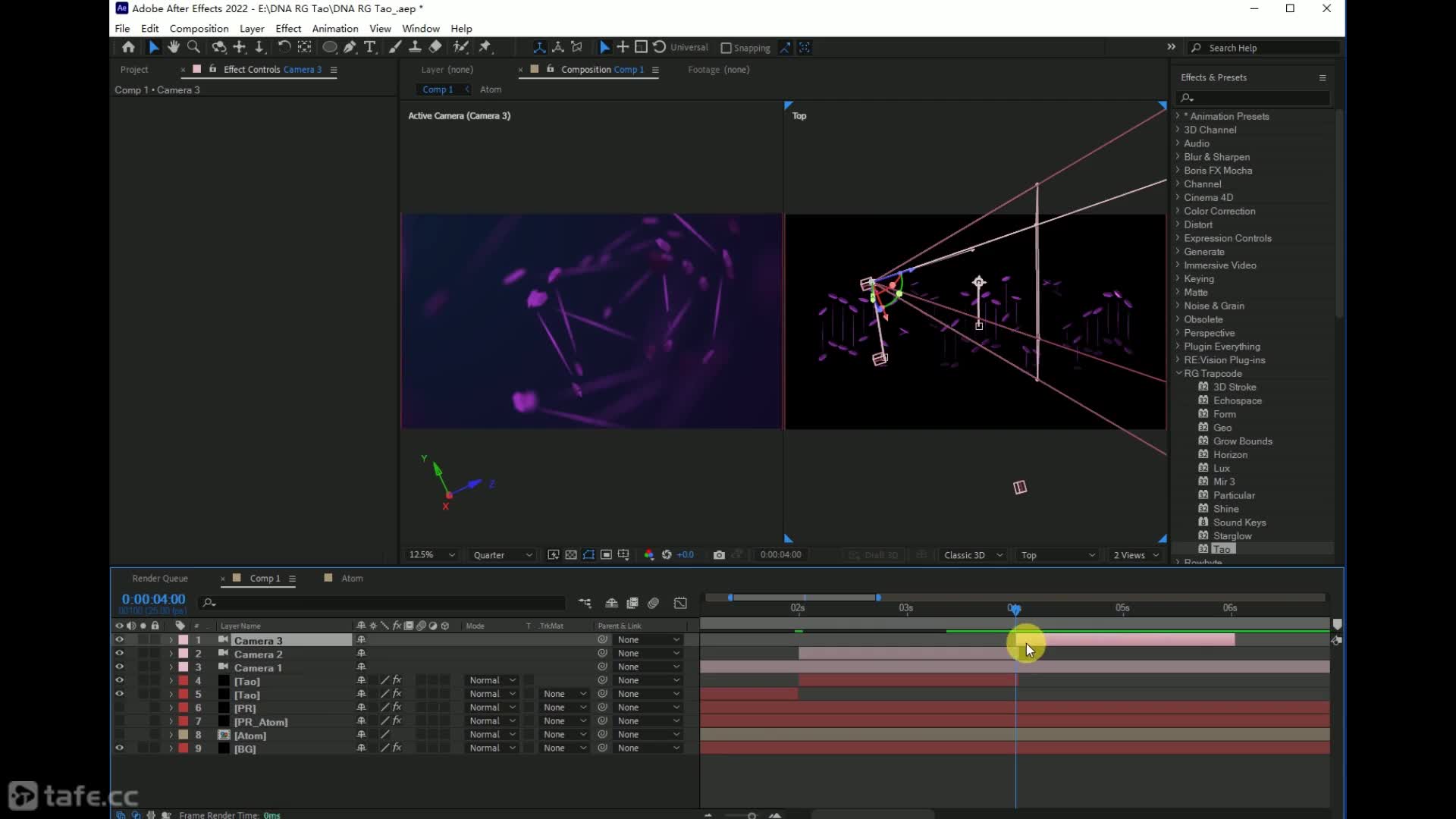Screen dimensions: 1456x819
Task: Open the Graph Editor icon
Action: pos(680,603)
